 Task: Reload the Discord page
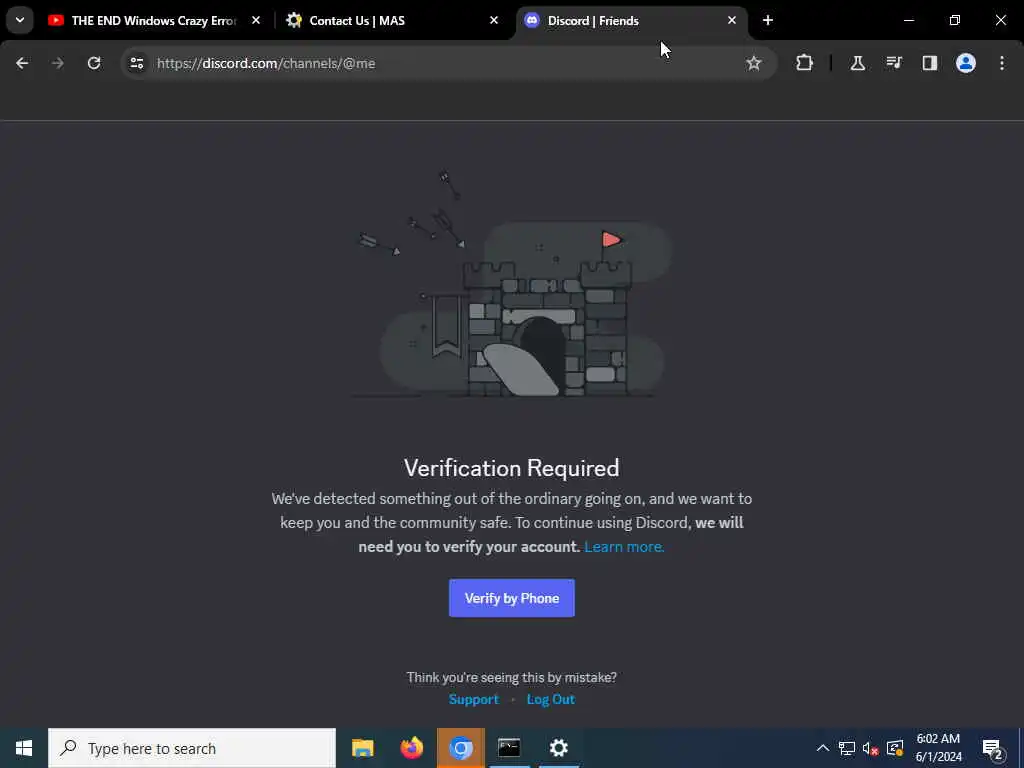point(94,63)
